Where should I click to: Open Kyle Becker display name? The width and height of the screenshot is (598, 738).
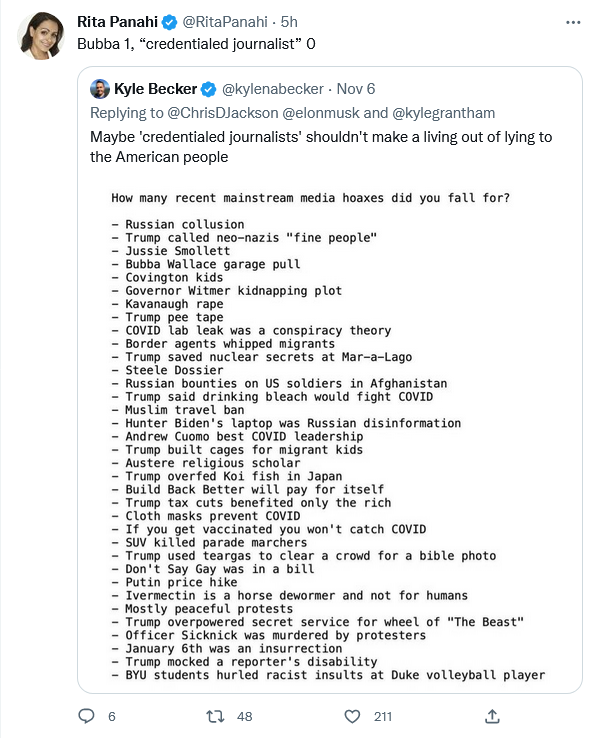(155, 88)
